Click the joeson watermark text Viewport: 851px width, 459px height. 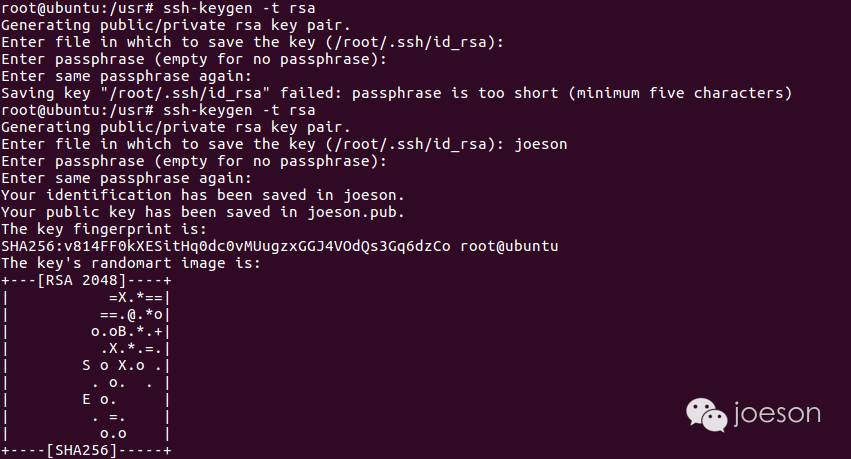point(777,413)
